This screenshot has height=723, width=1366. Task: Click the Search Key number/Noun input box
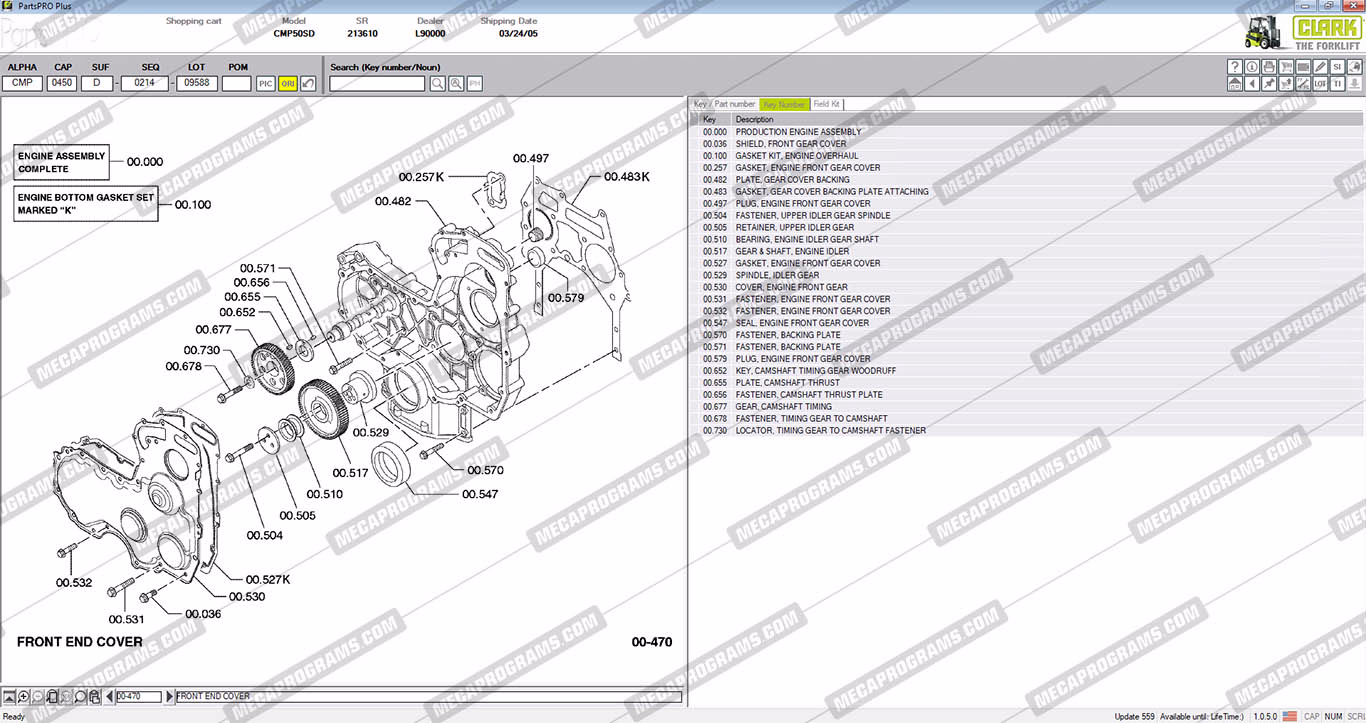coord(377,84)
